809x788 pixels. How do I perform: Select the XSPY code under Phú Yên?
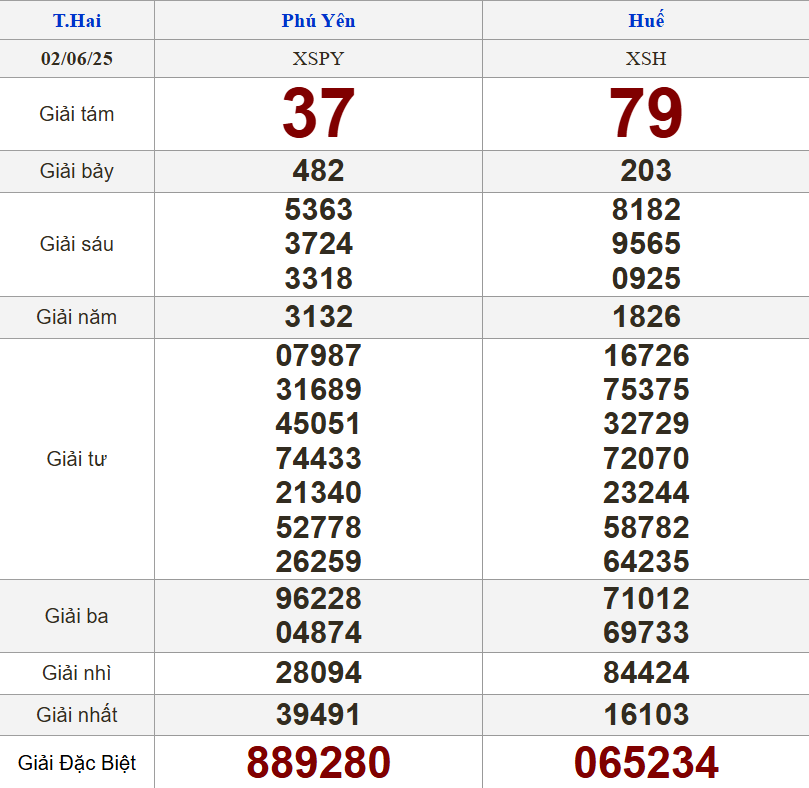(x=318, y=58)
